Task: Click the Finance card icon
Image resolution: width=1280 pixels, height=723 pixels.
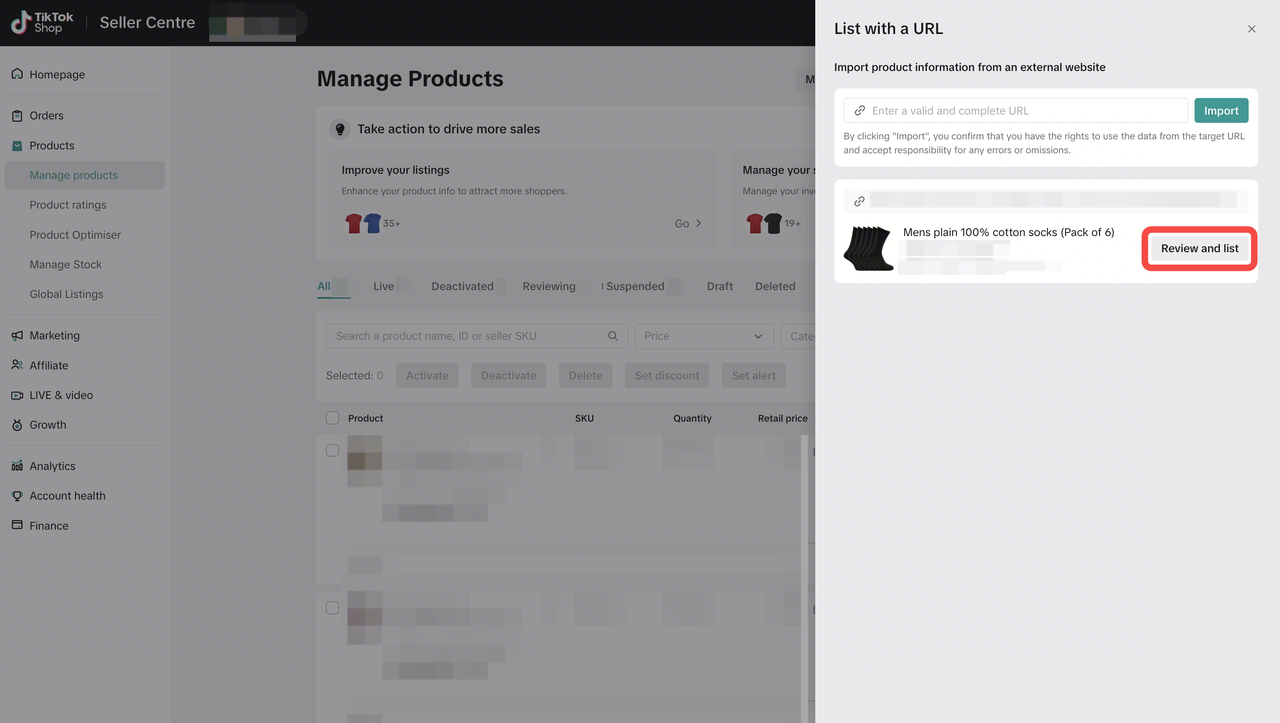Action: point(17,525)
